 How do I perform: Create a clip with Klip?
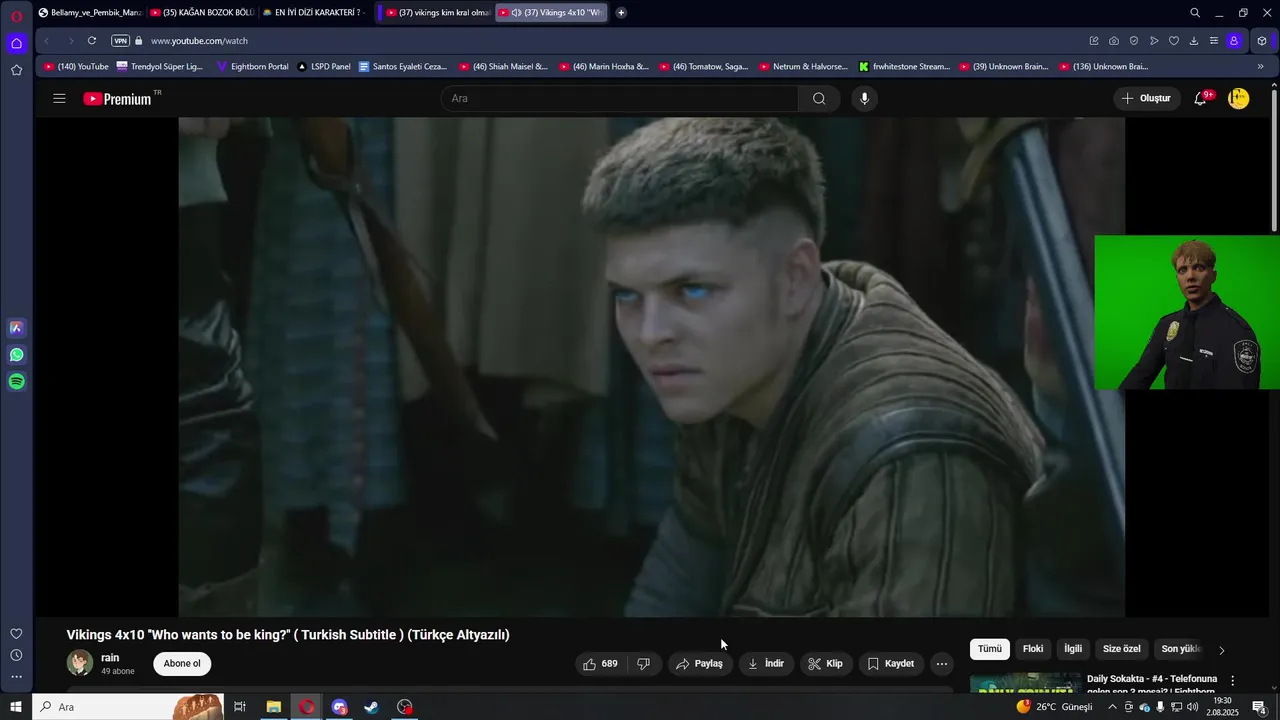click(826, 664)
